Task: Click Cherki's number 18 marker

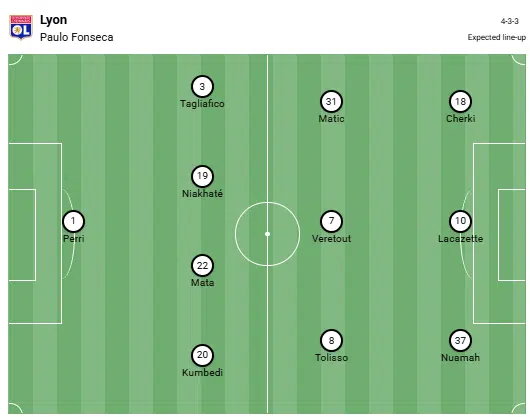Action: coord(460,101)
